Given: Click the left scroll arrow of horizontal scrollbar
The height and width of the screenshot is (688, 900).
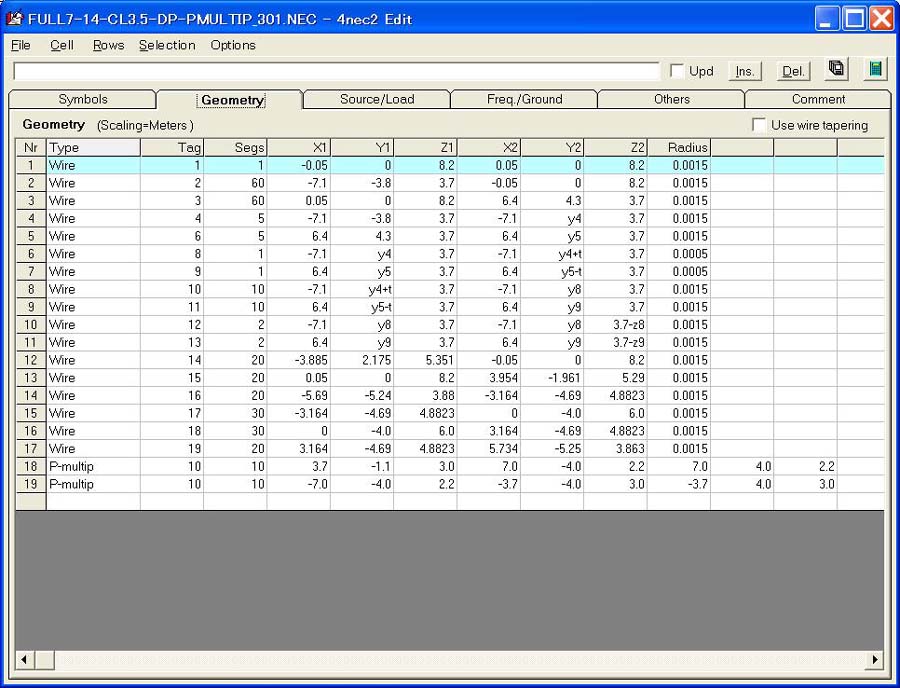Looking at the screenshot, I should [x=24, y=660].
